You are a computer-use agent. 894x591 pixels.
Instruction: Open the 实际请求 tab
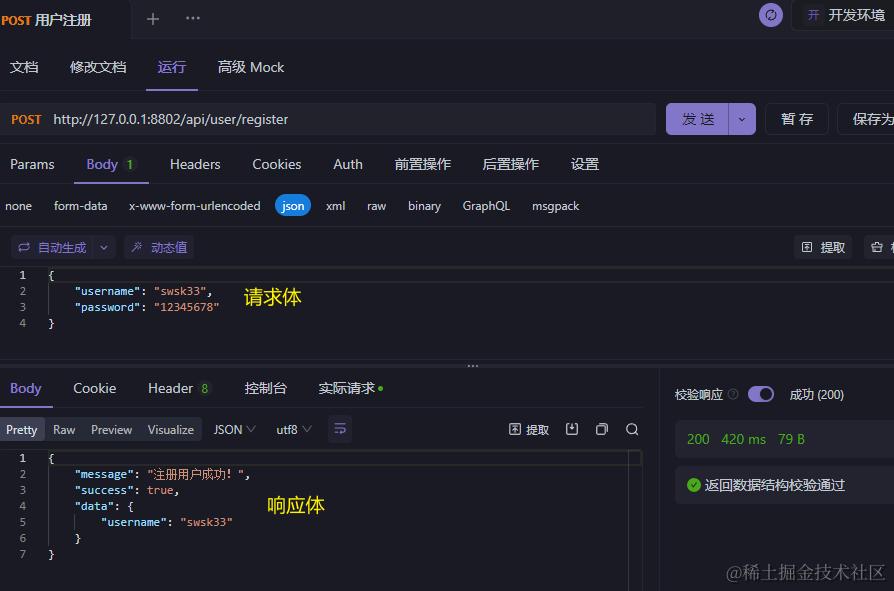point(350,389)
